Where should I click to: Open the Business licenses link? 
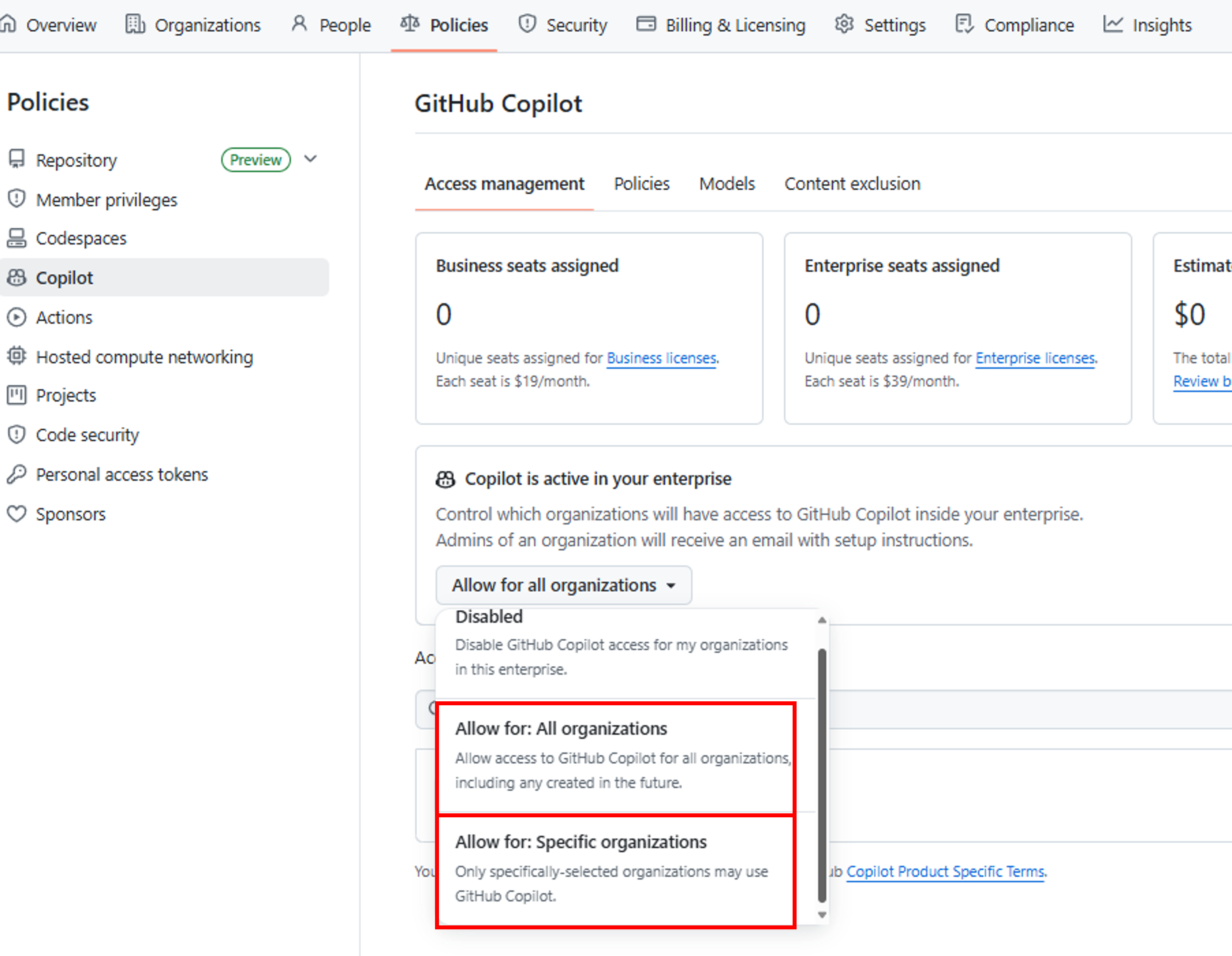click(x=662, y=358)
